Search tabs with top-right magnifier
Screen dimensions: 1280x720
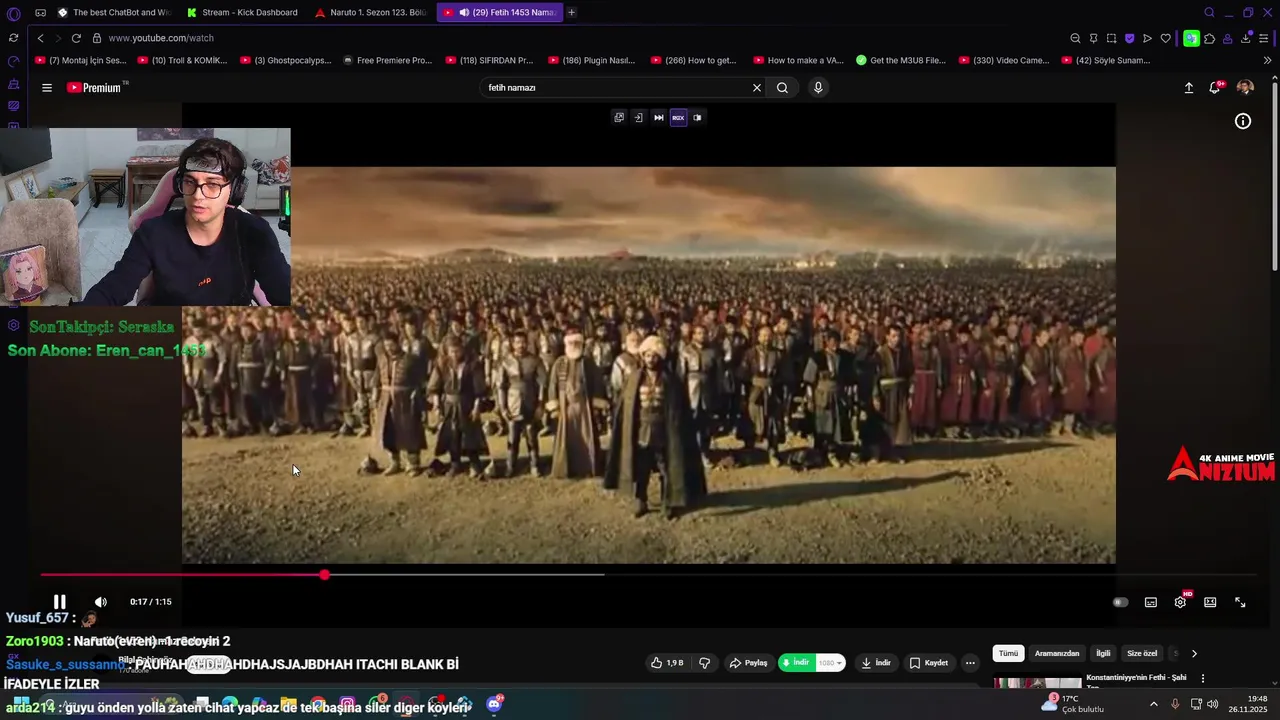click(1209, 12)
